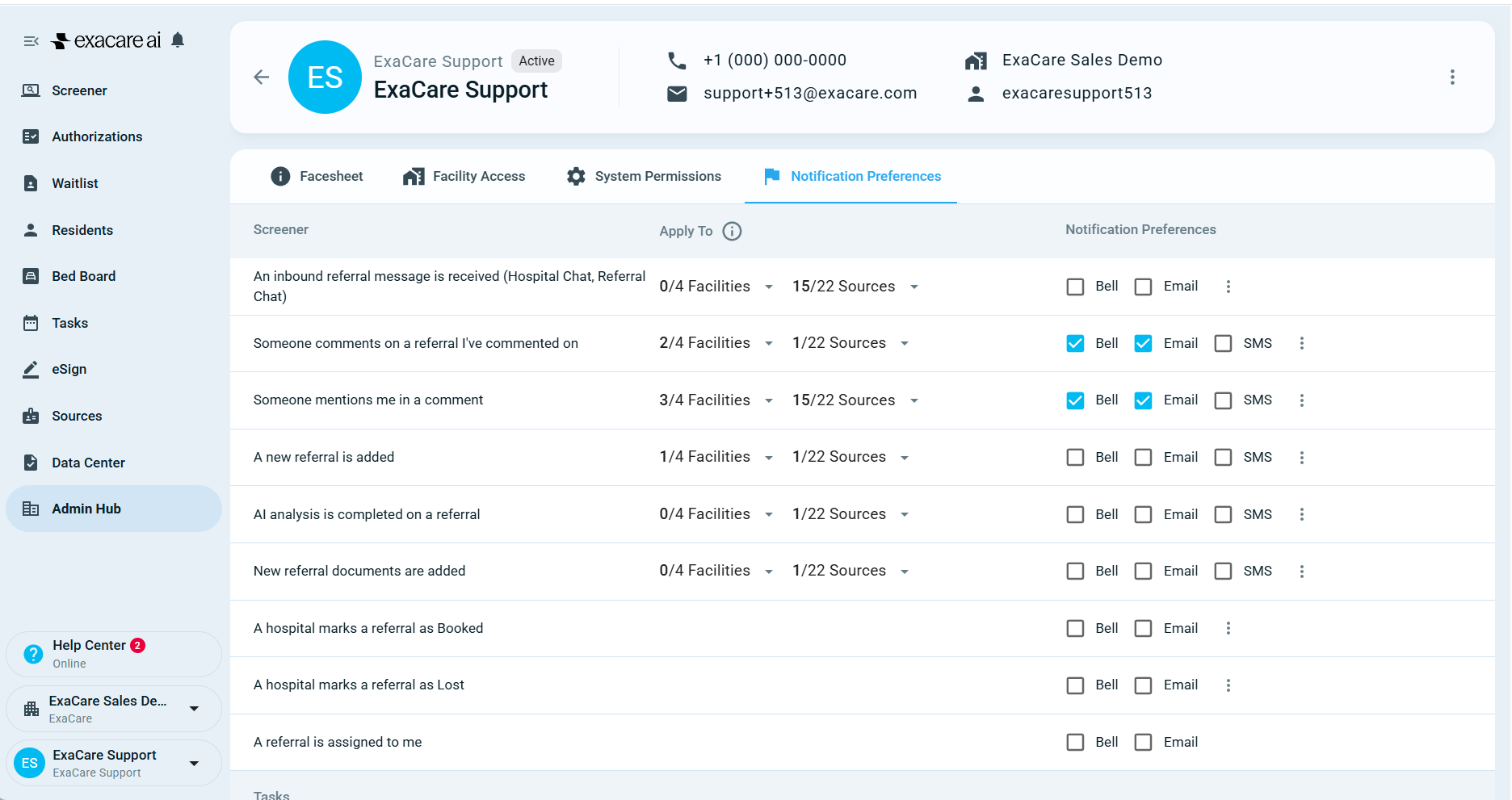Expand 15/22 Sources for inbound referral message

coord(856,287)
